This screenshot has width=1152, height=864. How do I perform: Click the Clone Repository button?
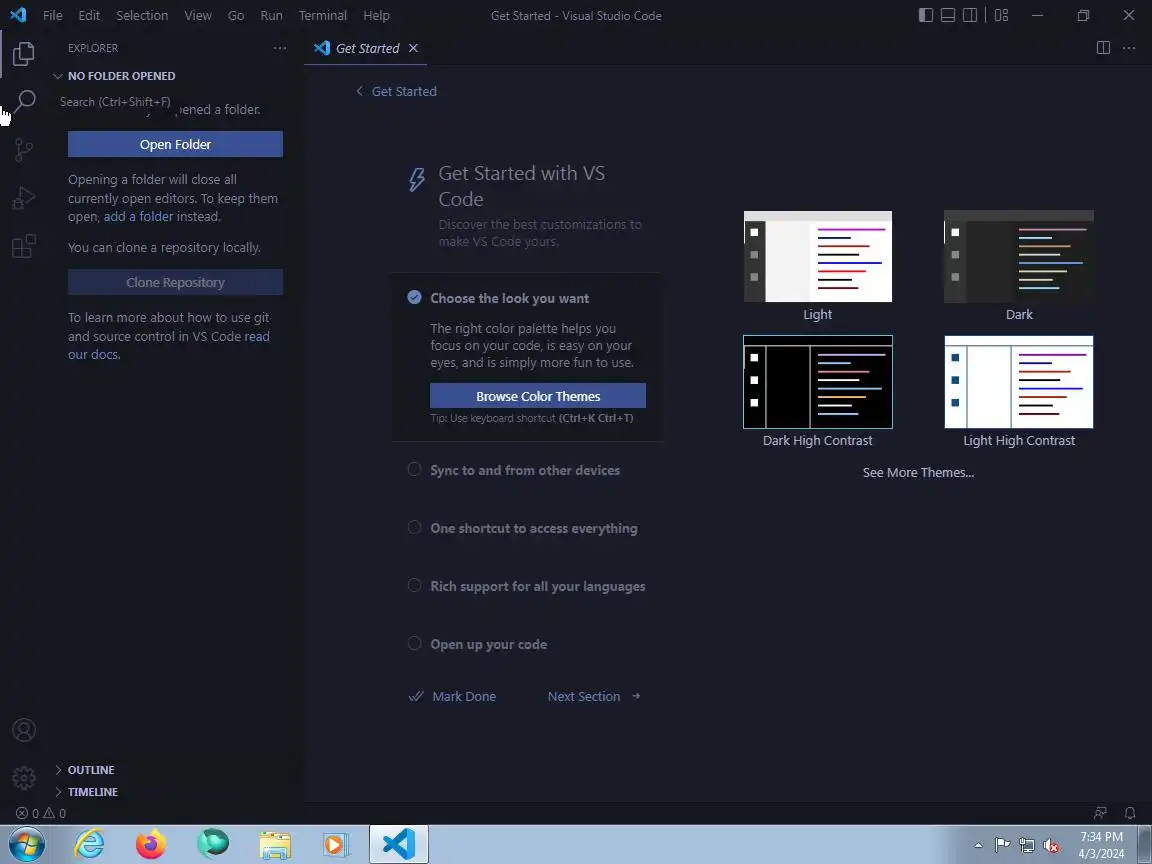coord(175,282)
